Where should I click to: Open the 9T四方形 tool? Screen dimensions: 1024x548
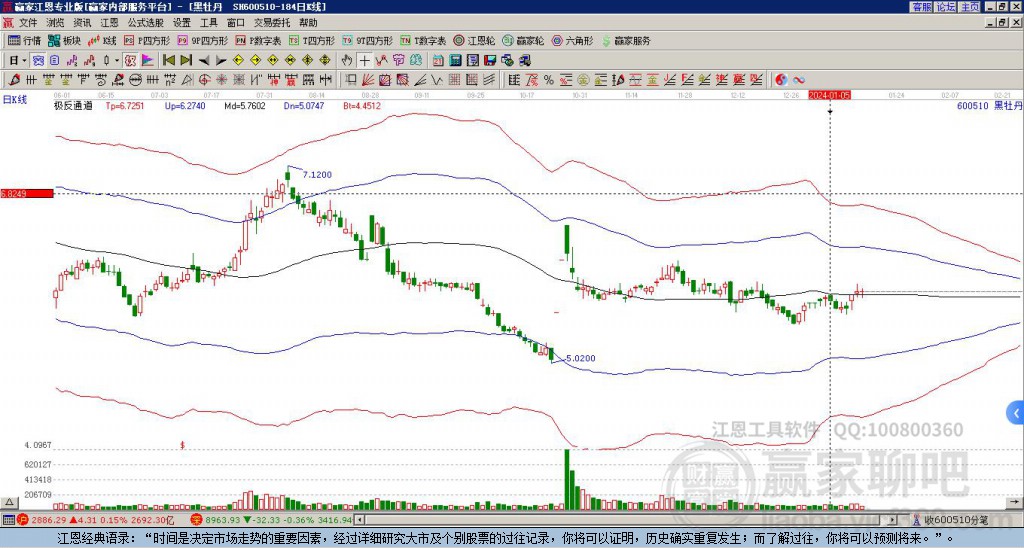click(x=368, y=40)
